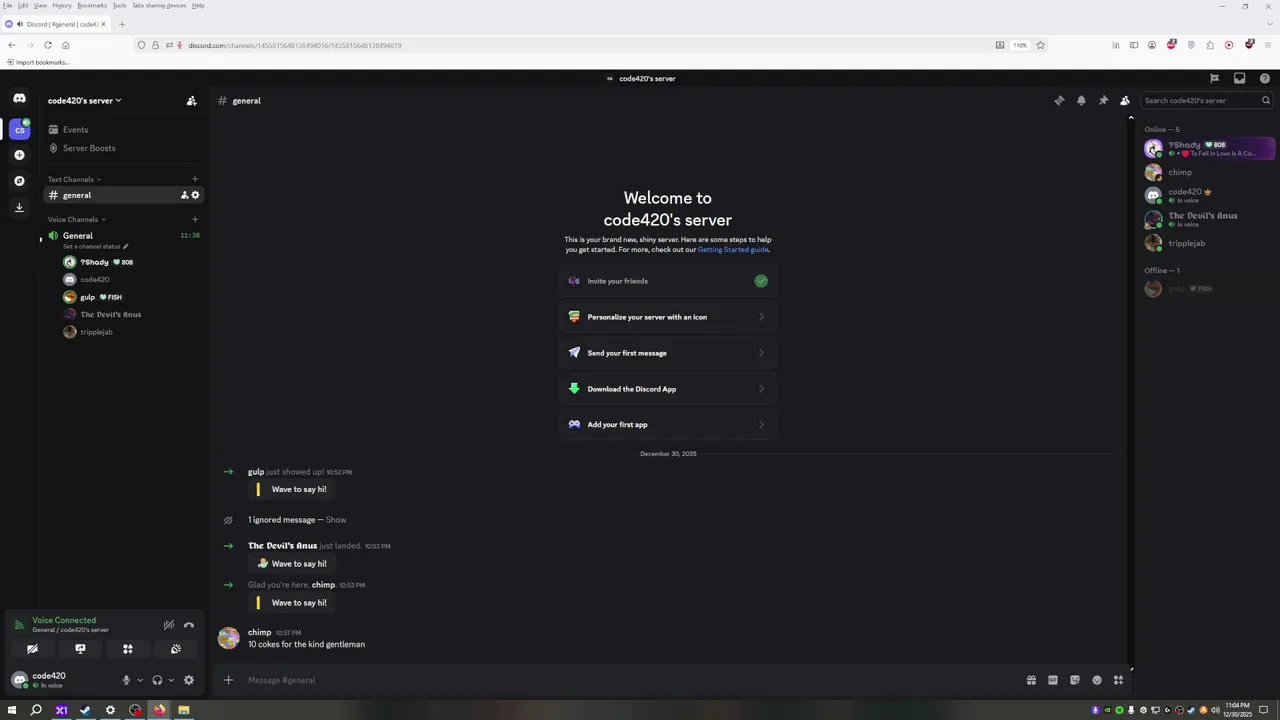Show the ignored message link
Viewport: 1280px width, 720px height.
336,520
